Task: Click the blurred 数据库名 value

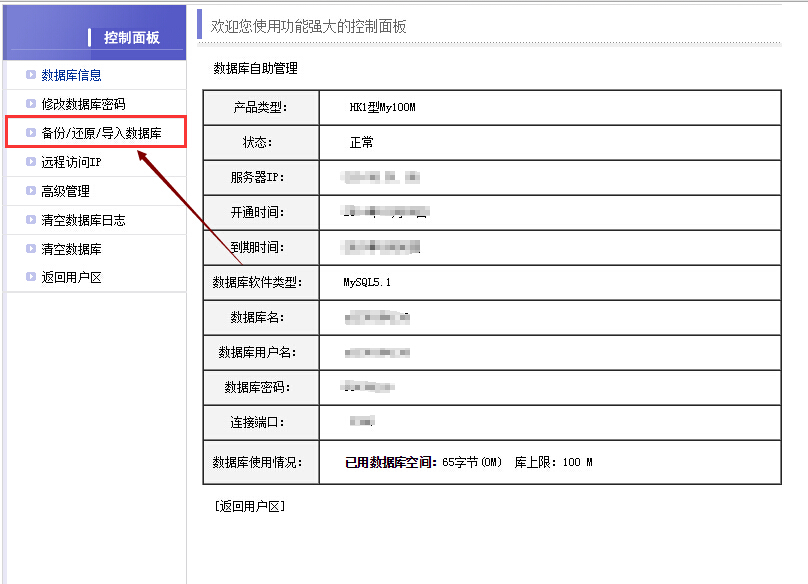Action: click(x=377, y=318)
